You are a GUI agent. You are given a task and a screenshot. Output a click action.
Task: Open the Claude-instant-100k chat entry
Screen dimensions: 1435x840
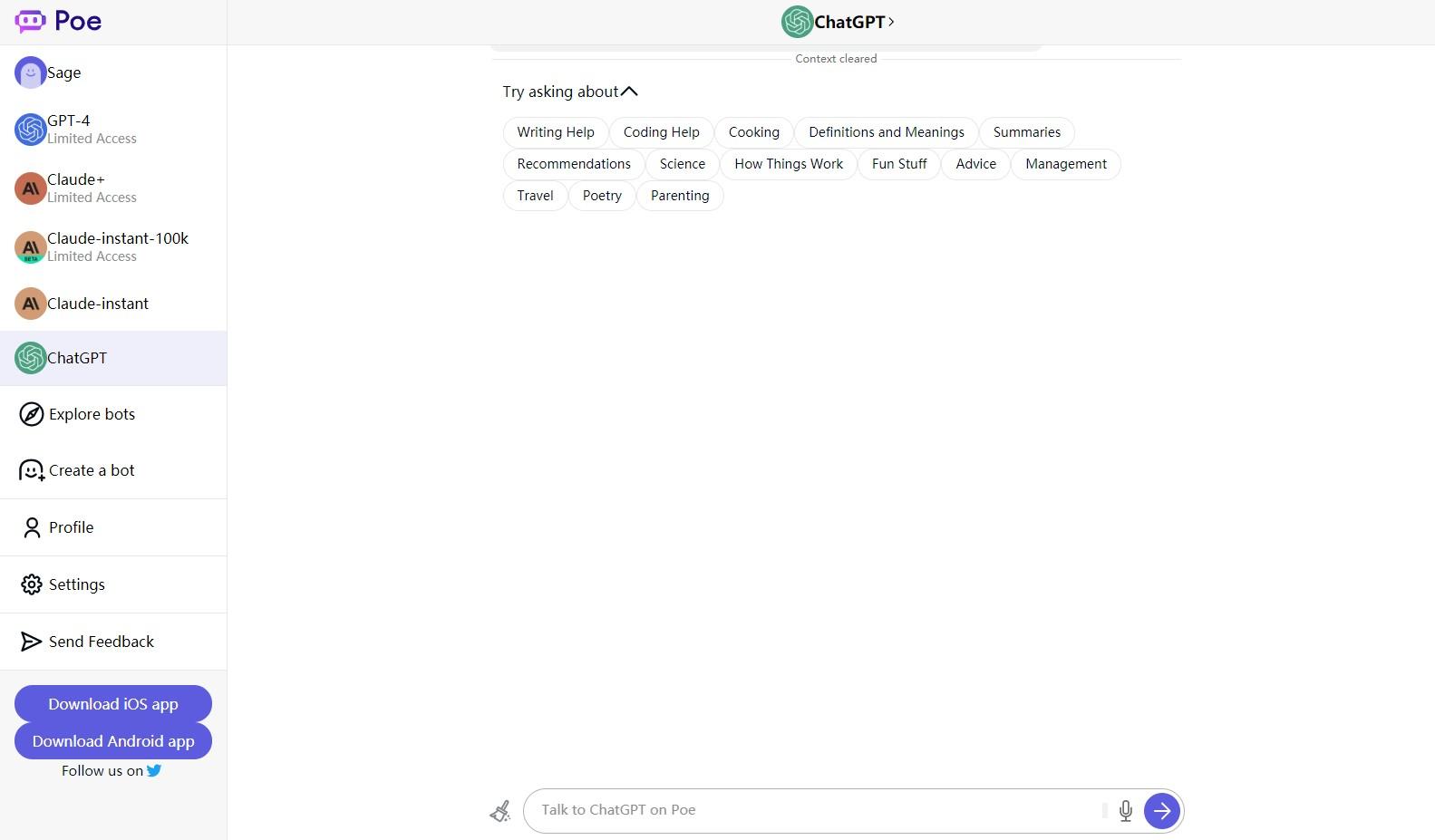tap(113, 247)
